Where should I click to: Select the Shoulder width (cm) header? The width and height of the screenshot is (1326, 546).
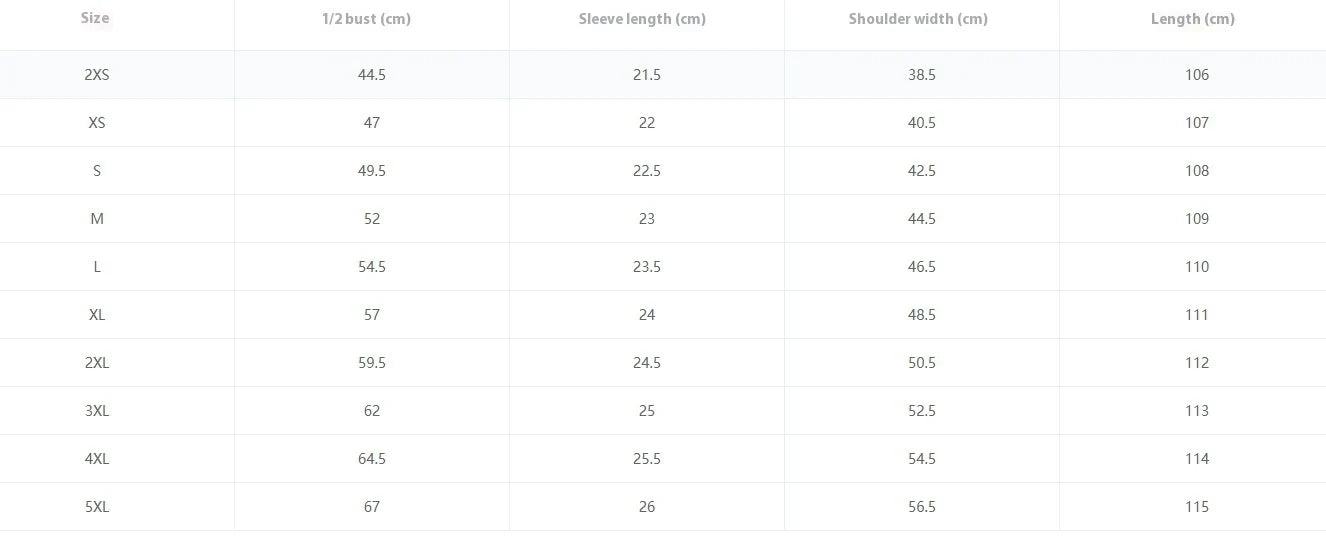(x=918, y=19)
